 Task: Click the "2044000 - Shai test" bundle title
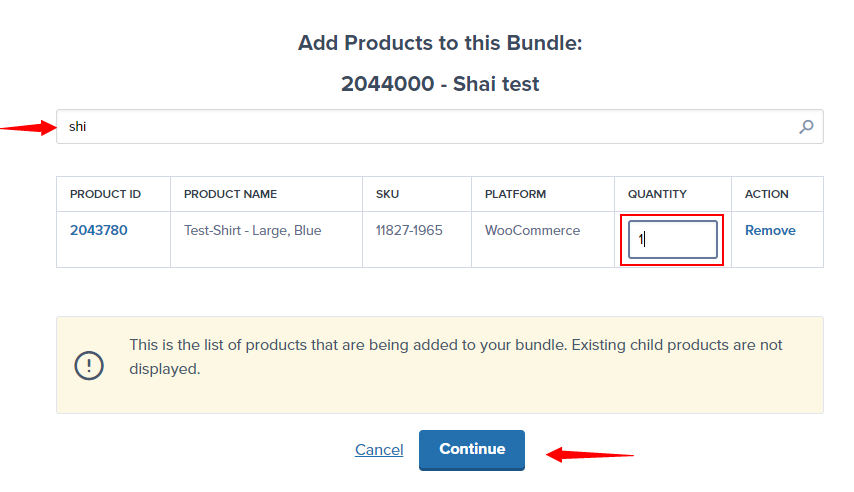tap(440, 84)
